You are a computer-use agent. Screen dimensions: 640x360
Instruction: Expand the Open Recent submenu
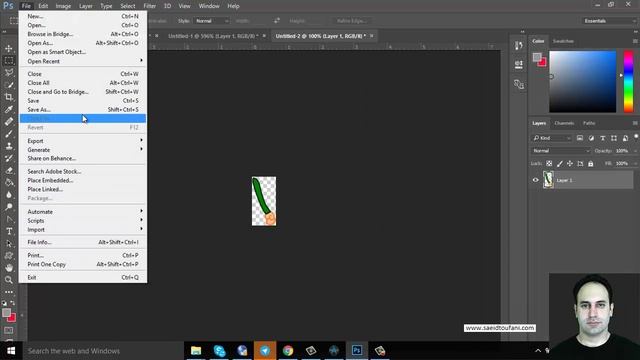click(82, 61)
